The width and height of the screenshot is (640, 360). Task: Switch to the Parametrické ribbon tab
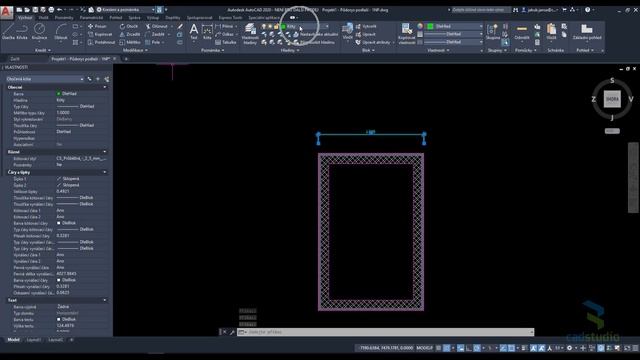(x=91, y=18)
